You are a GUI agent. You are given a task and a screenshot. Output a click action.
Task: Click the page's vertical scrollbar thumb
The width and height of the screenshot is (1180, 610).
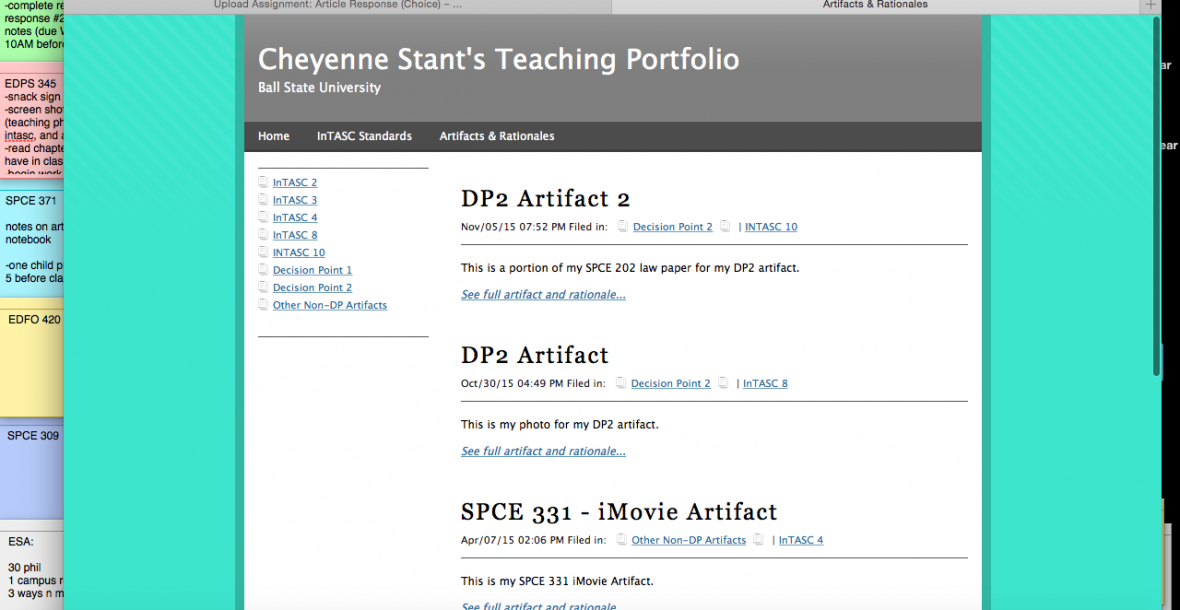tap(1156, 200)
